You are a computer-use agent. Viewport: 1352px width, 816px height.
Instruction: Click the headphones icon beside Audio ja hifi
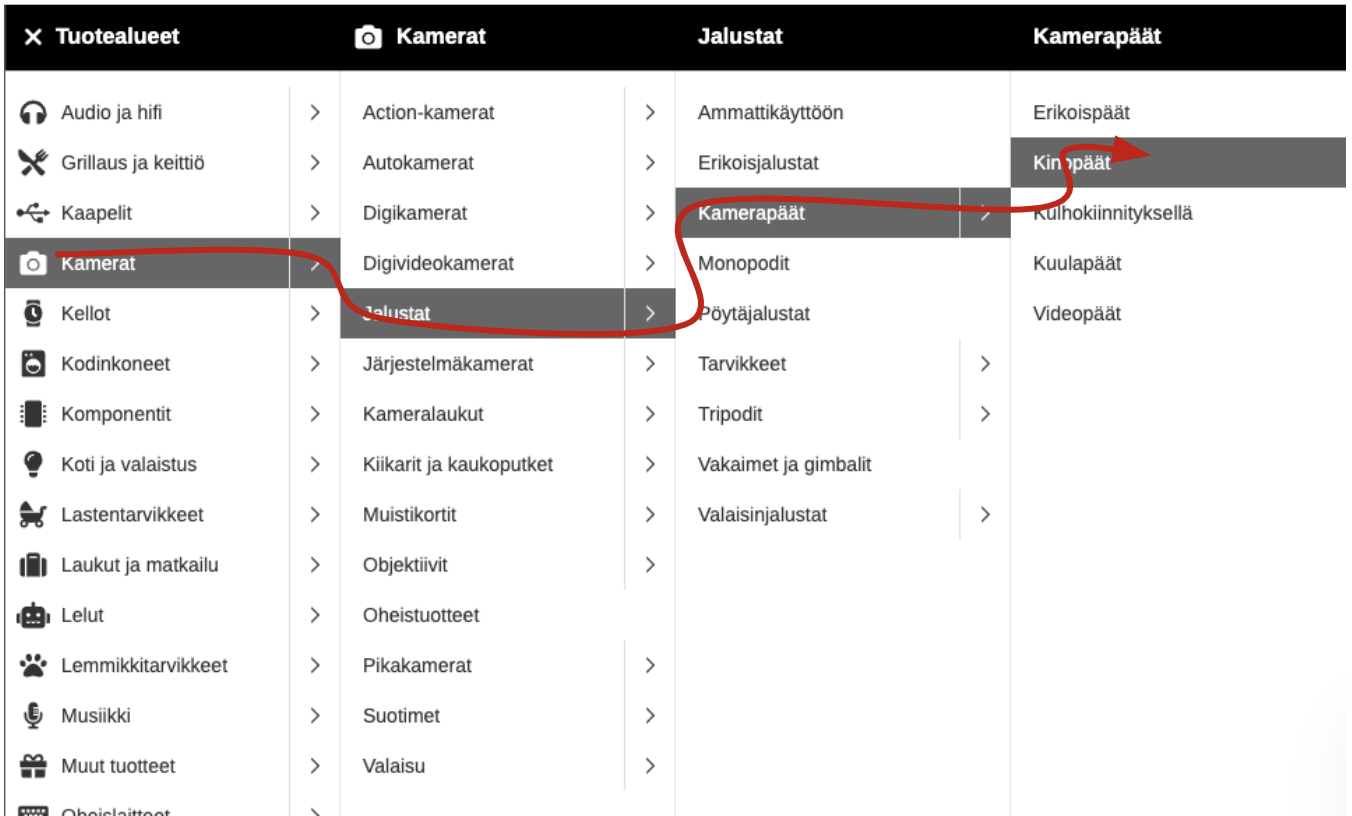coord(33,113)
